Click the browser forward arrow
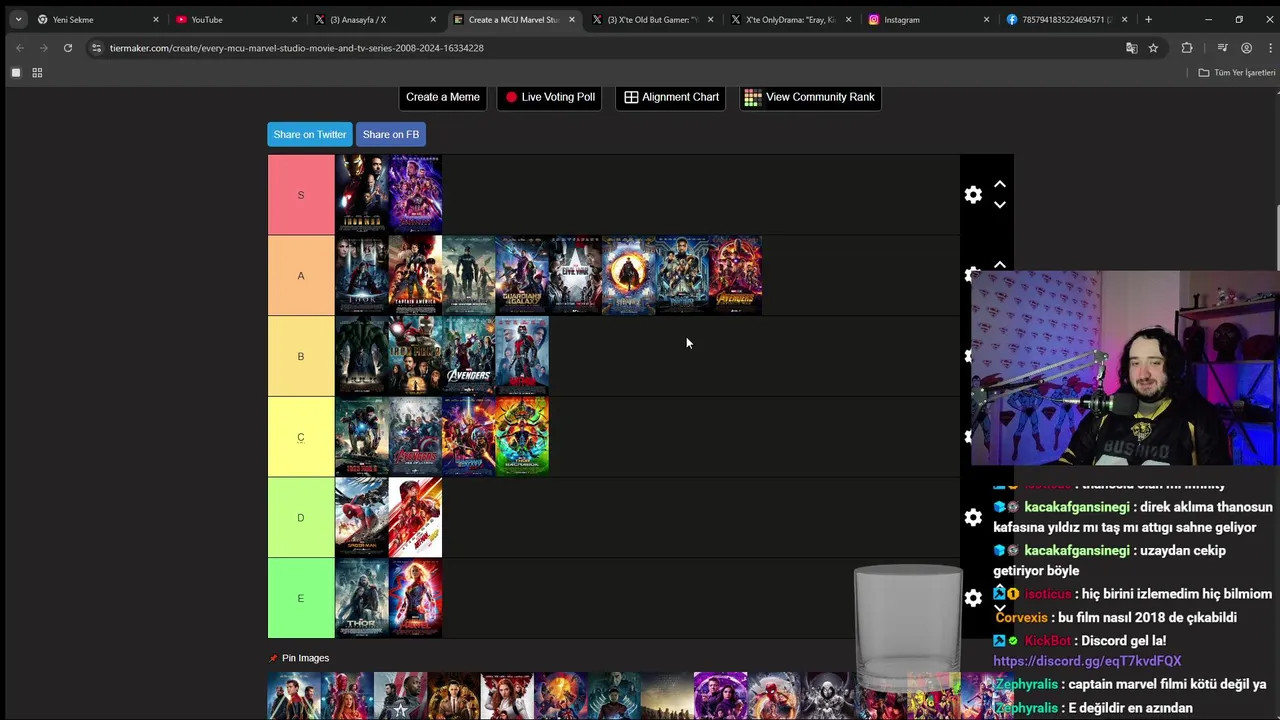 [43, 48]
